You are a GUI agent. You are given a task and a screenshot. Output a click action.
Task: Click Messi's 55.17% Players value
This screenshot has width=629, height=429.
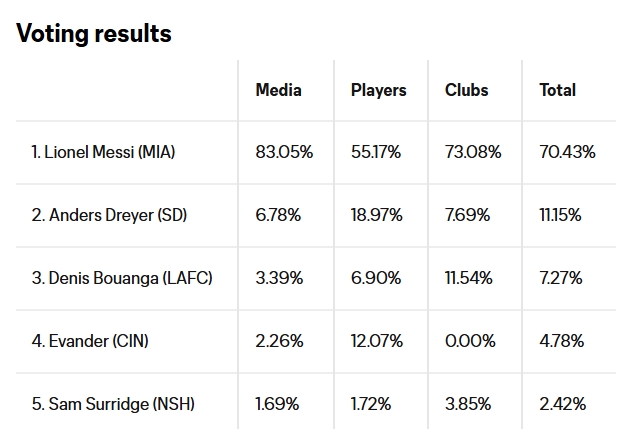coord(375,152)
